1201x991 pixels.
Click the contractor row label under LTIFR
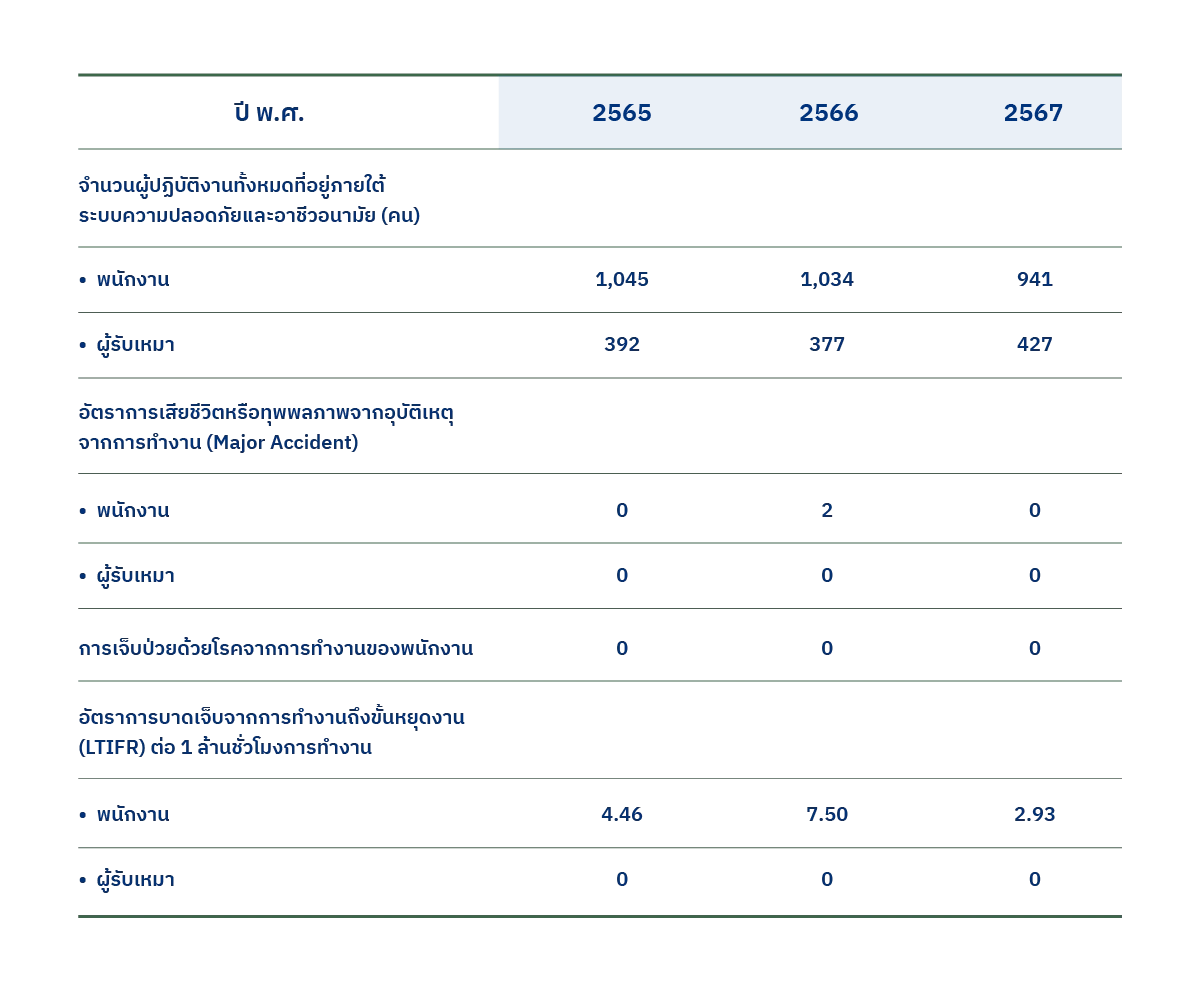click(135, 881)
